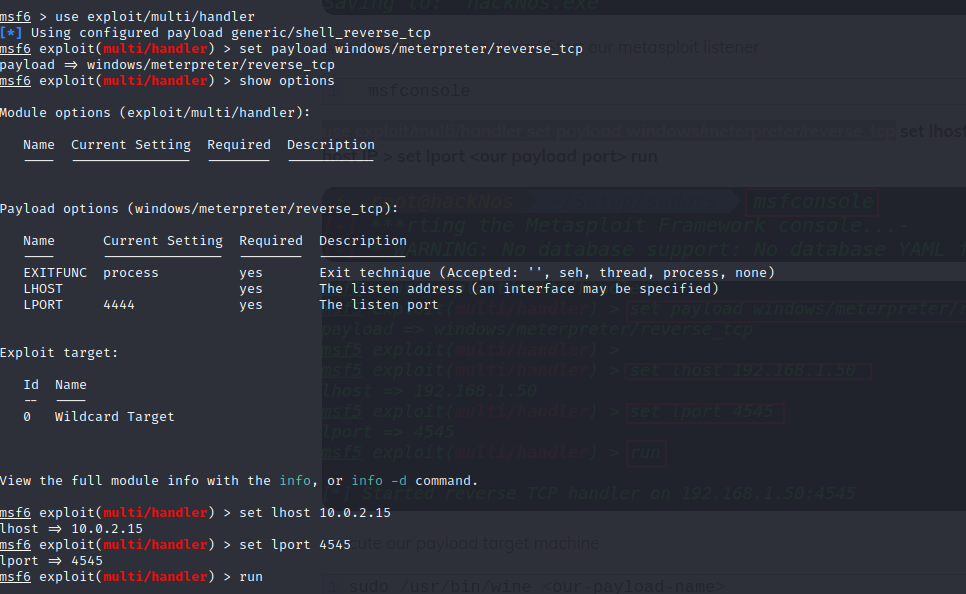Click the 'run' command on last prompt
The image size is (966, 594).
coord(251,577)
